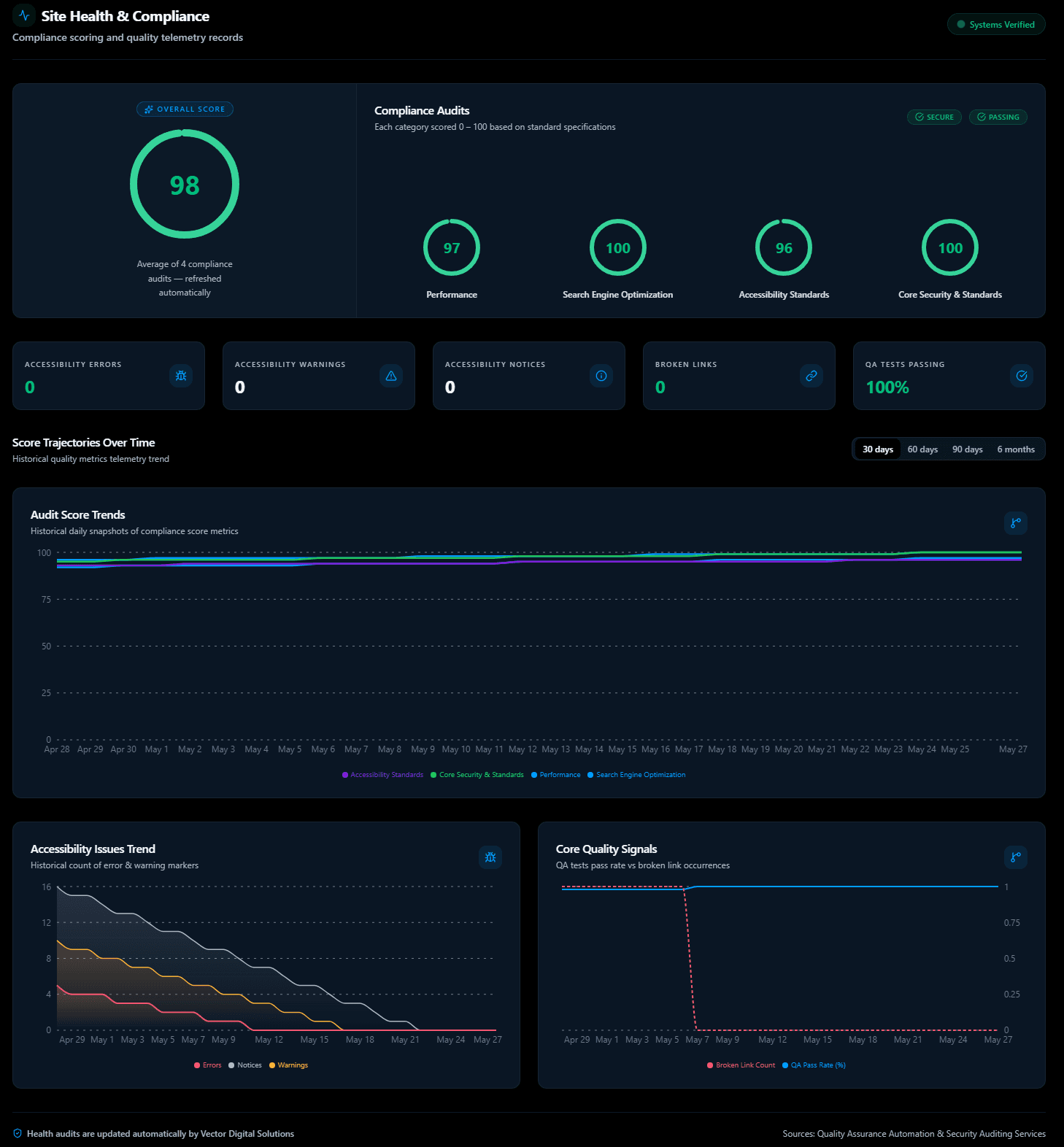Viewport: 1064px width, 1147px height.
Task: Click the Accessibility Standards gauge showing 96
Action: tap(784, 247)
